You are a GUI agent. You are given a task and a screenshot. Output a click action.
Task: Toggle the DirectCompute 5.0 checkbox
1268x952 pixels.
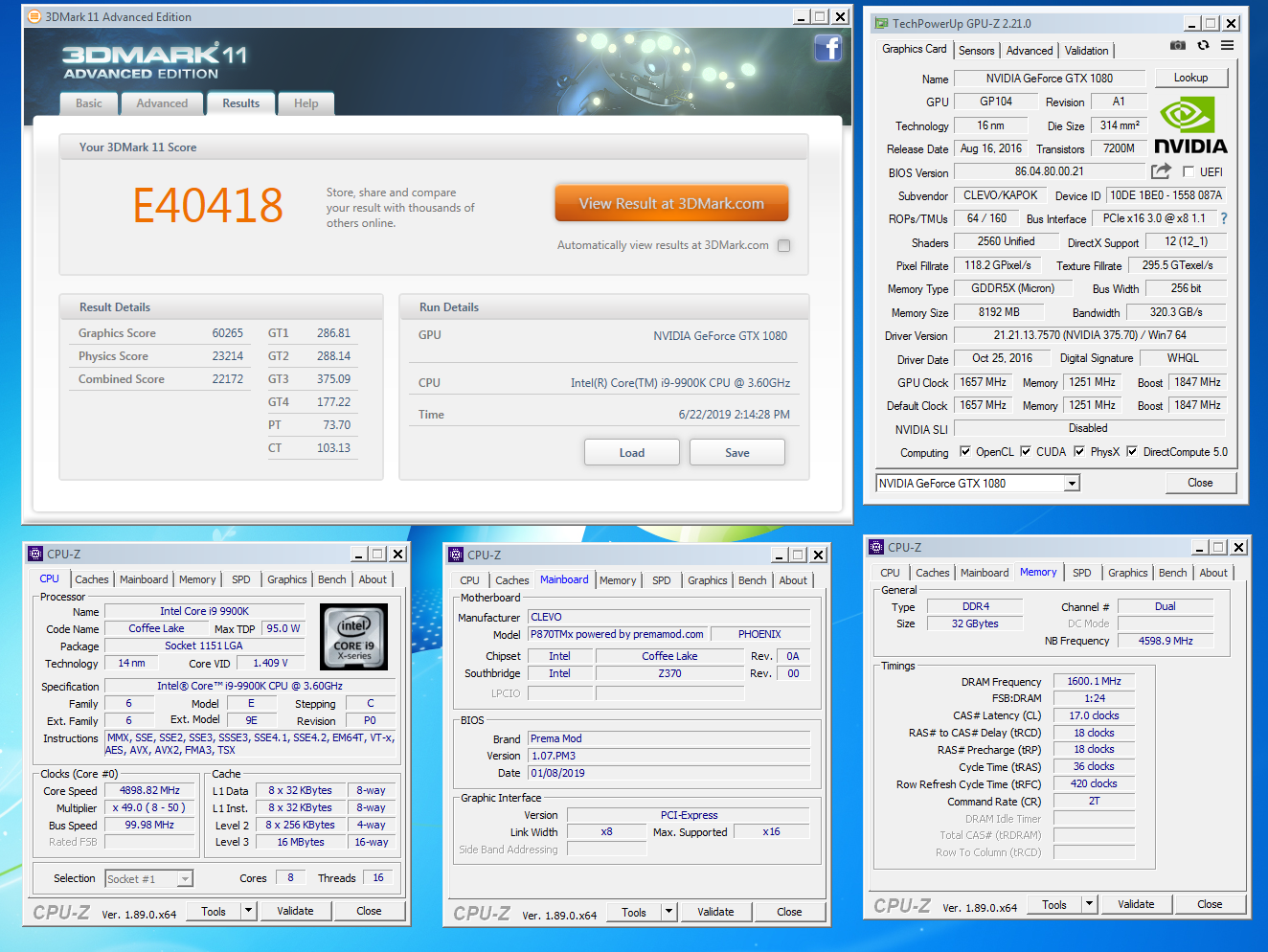coord(1132,451)
